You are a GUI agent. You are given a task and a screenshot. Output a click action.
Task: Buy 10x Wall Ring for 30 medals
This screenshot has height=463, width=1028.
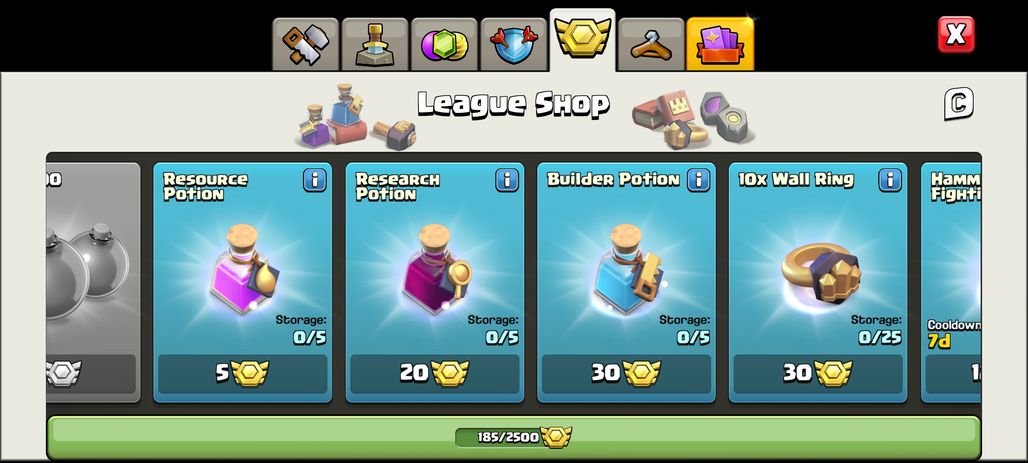point(818,374)
